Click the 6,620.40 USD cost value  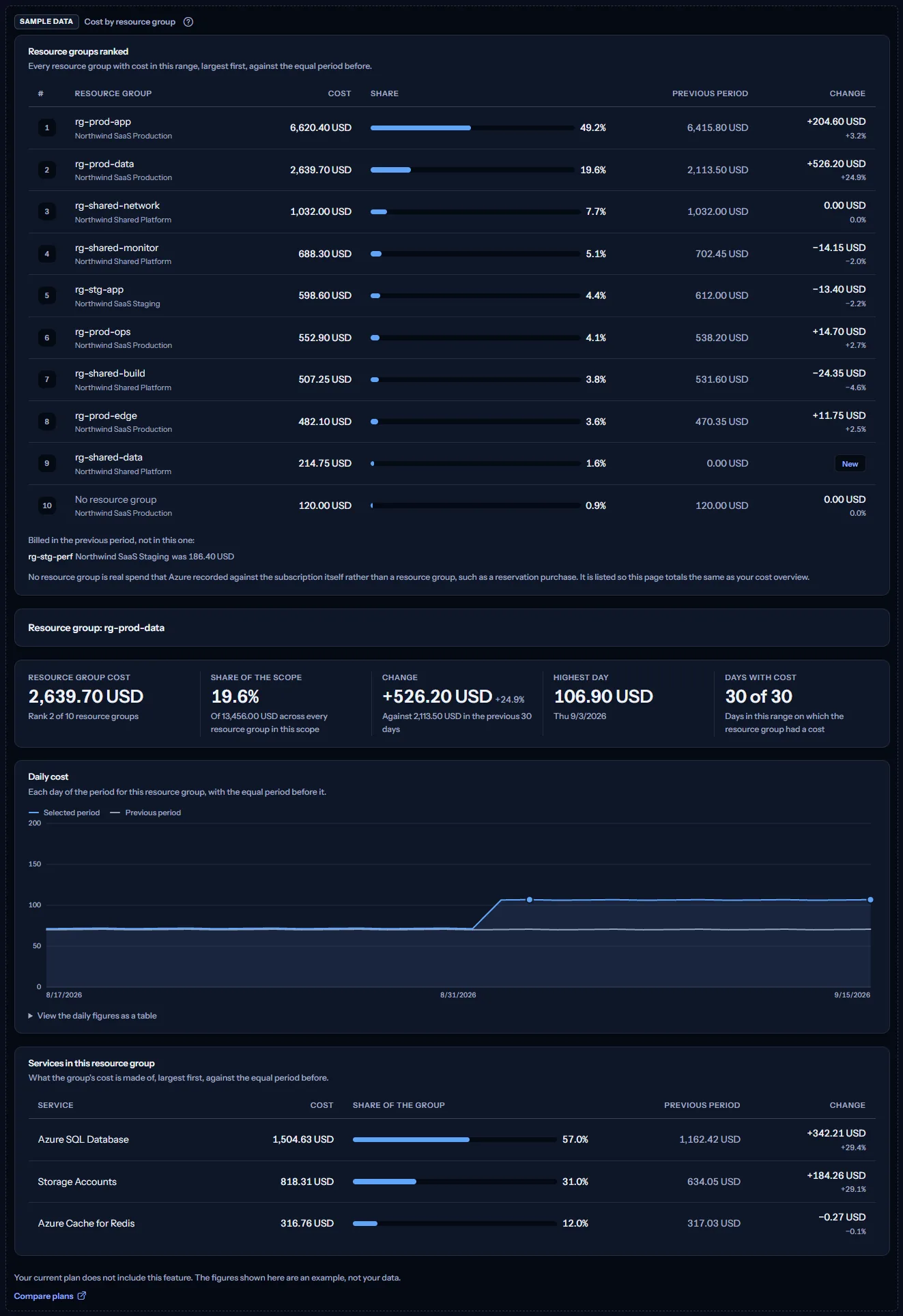point(321,128)
